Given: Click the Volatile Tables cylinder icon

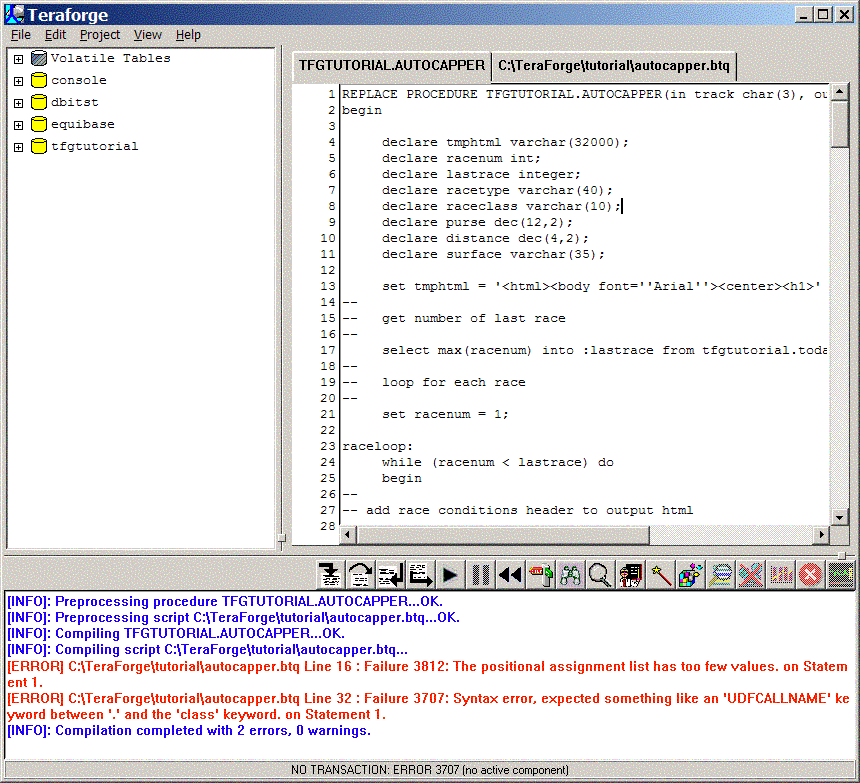Looking at the screenshot, I should coord(39,58).
